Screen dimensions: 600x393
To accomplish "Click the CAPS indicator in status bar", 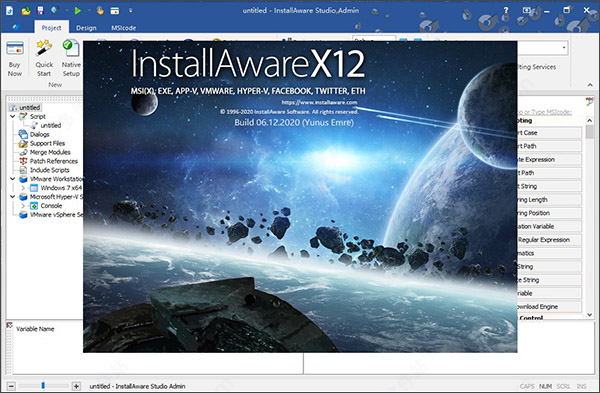I will coord(527,386).
